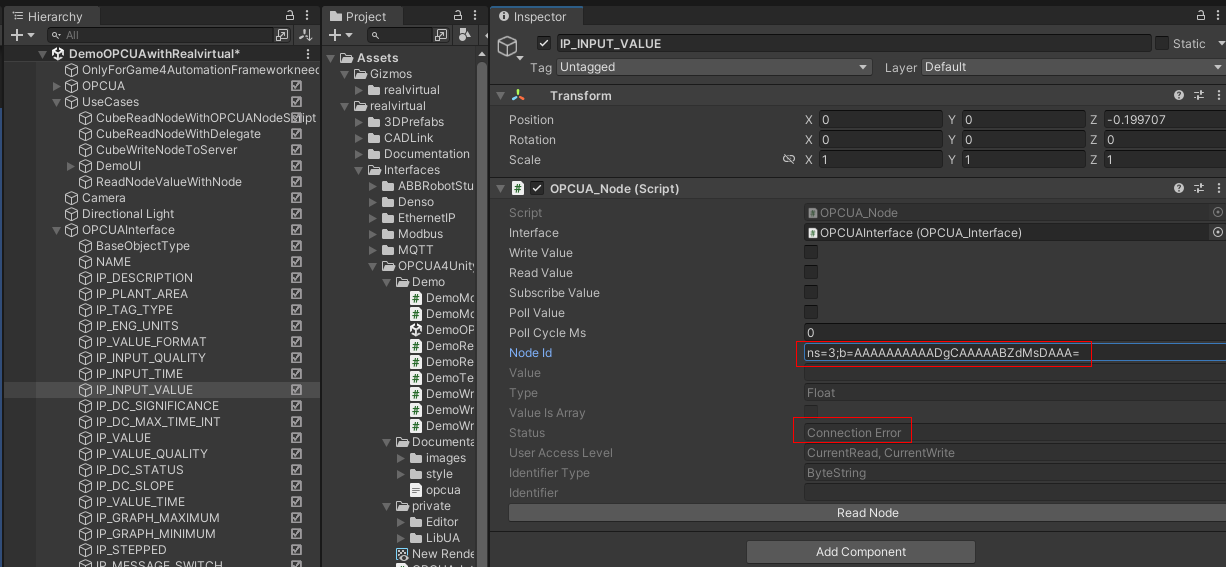
Task: Open the Layer dropdown showing Default
Action: [1073, 67]
